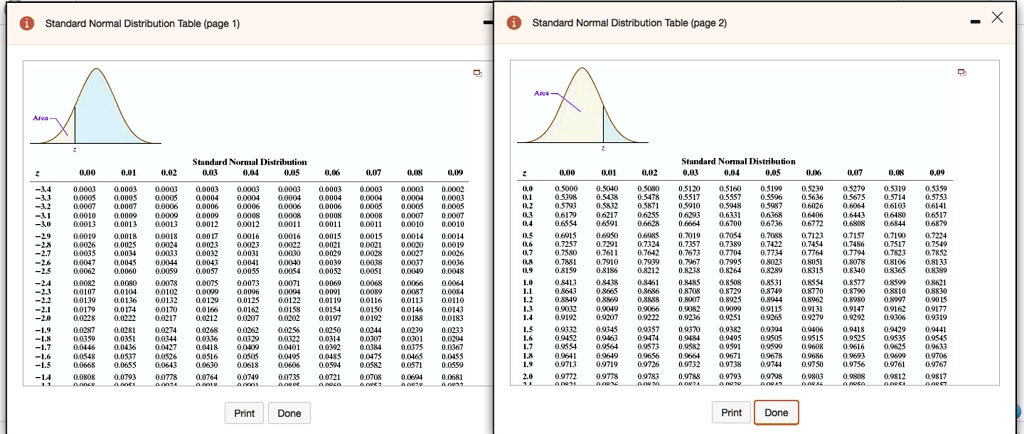The width and height of the screenshot is (1024, 434).
Task: Click the 'Standard Normal Distribution' heading on page 1
Action: tap(249, 161)
